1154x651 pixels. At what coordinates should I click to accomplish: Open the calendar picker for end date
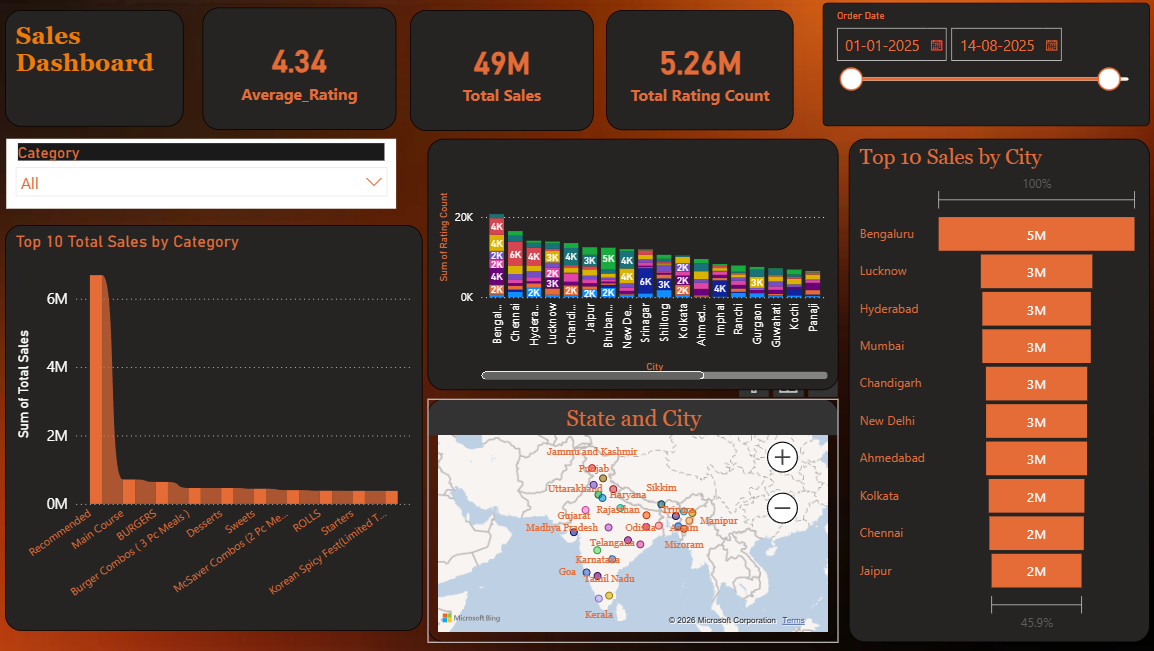click(x=1051, y=46)
